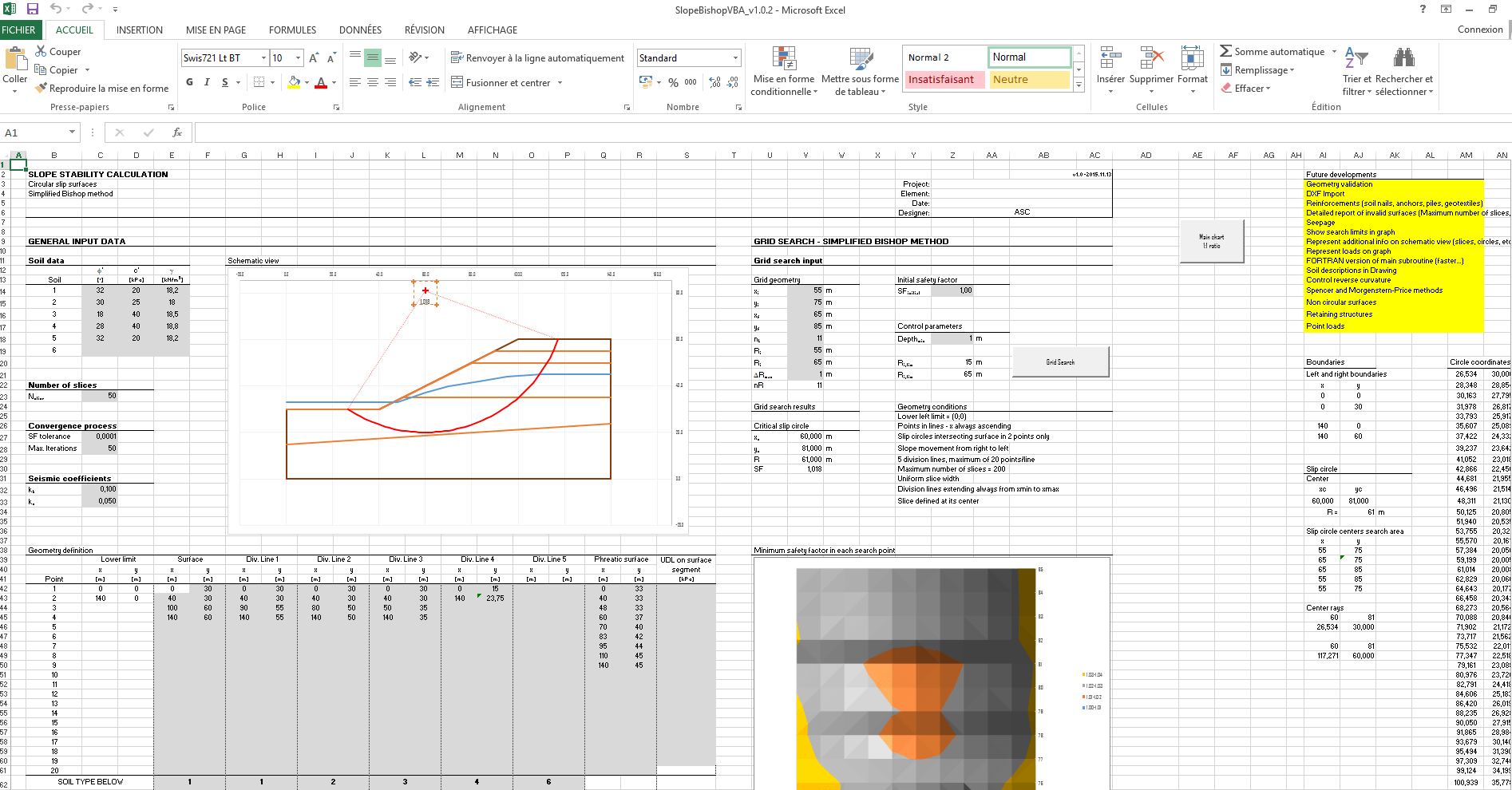Select the Neutre cell style
The height and width of the screenshot is (790, 1512).
[x=1029, y=79]
